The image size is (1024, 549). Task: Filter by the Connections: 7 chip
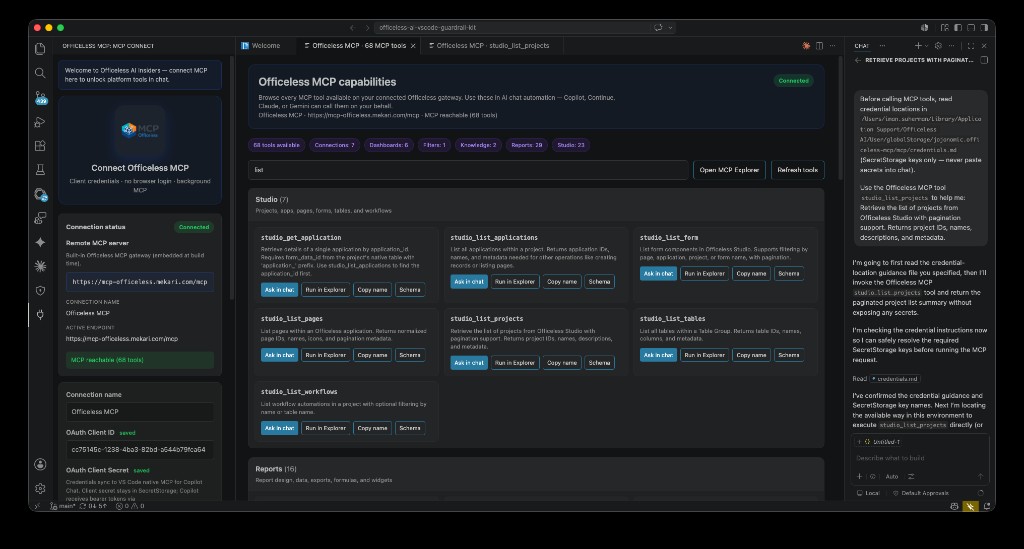point(334,145)
